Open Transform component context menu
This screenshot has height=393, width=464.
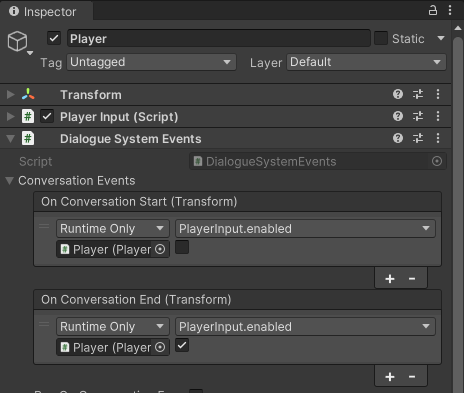(438, 94)
